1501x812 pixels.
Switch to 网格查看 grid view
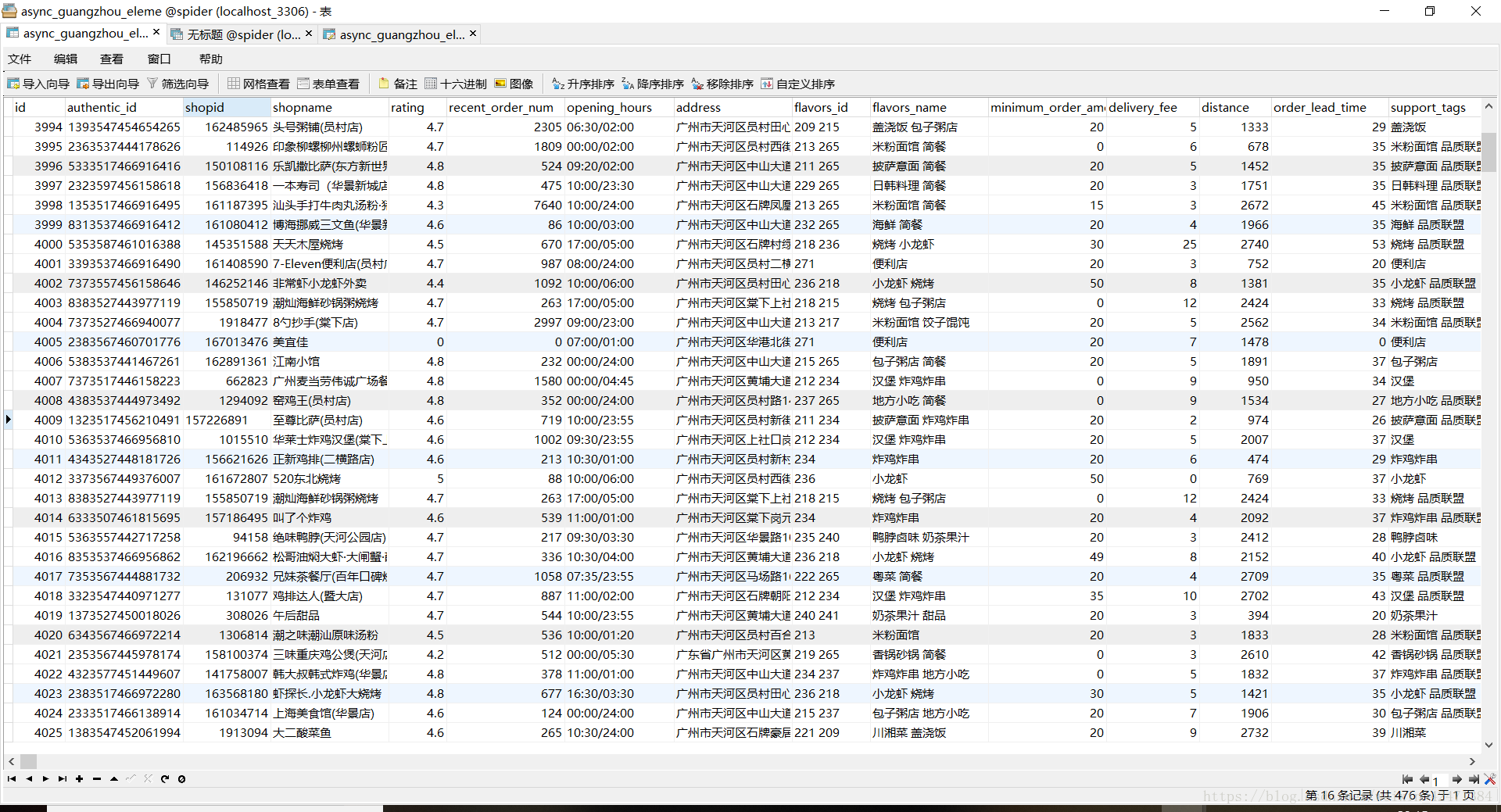(x=259, y=84)
